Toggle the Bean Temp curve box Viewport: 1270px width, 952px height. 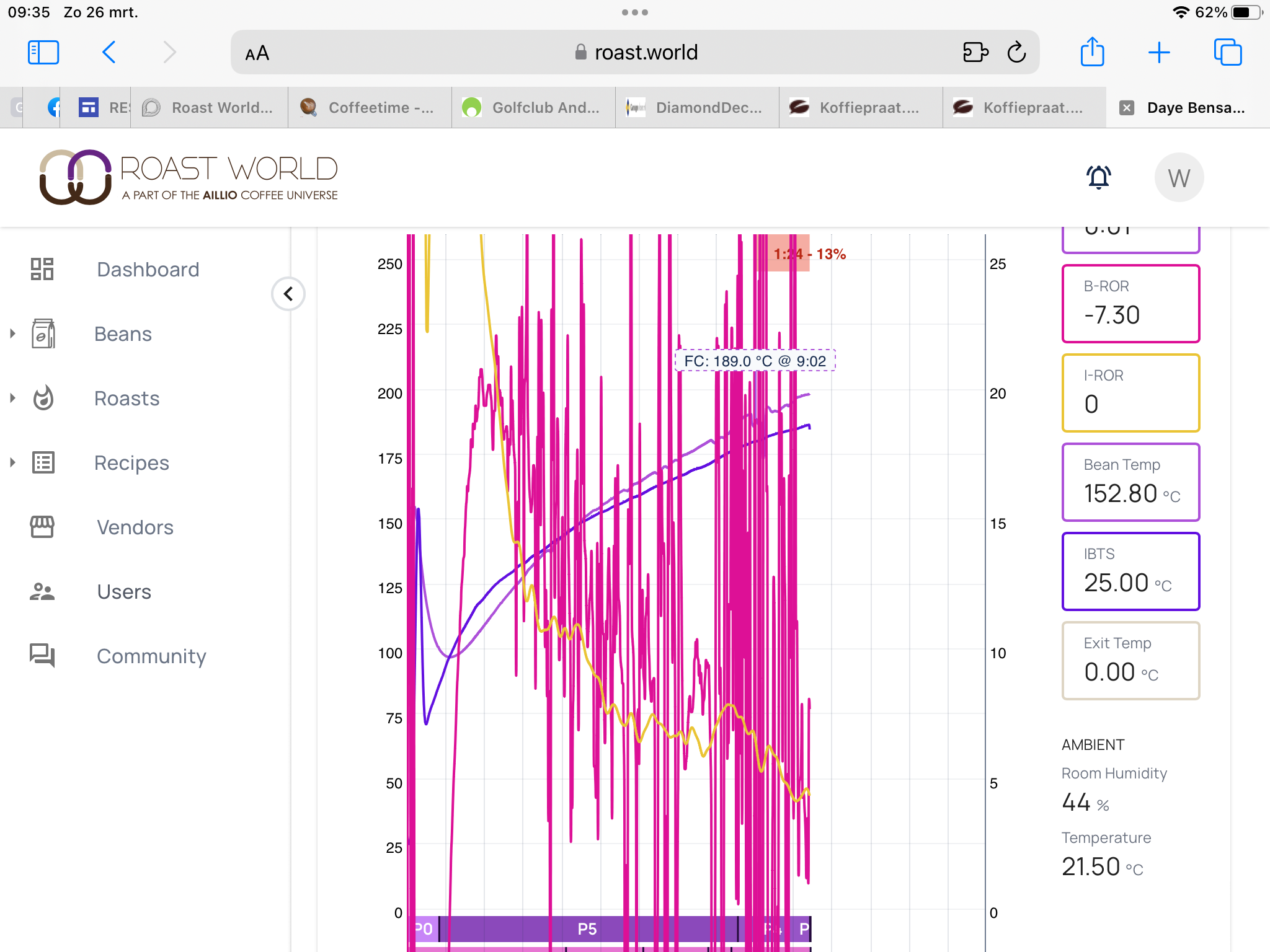point(1130,482)
